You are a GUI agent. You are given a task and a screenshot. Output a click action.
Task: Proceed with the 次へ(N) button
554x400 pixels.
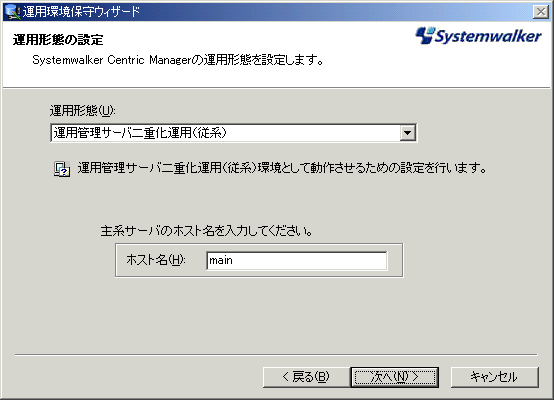tap(395, 377)
